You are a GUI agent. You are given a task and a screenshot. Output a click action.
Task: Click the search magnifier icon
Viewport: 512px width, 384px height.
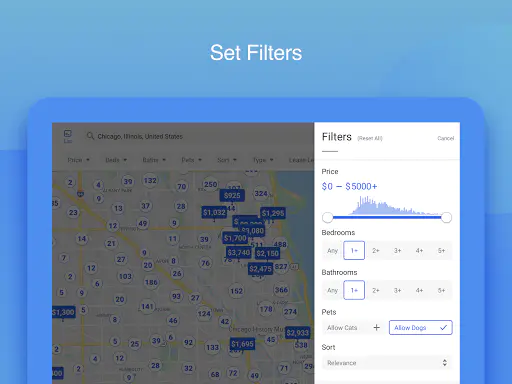[x=90, y=136]
